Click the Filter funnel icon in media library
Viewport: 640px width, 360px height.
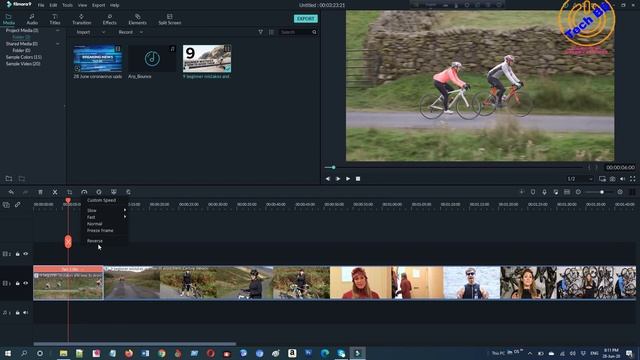pyautogui.click(x=260, y=32)
